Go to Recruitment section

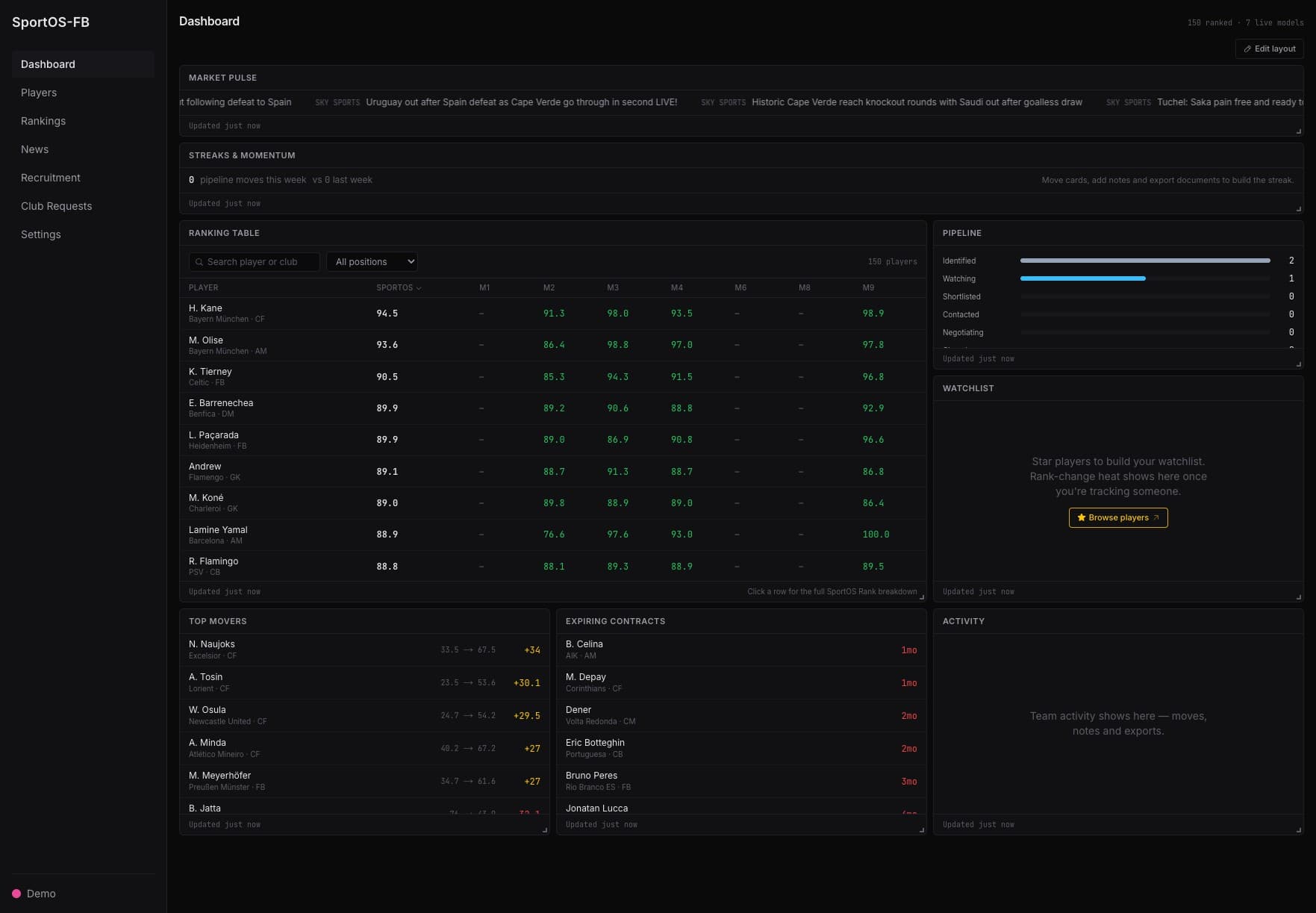[x=83, y=178]
